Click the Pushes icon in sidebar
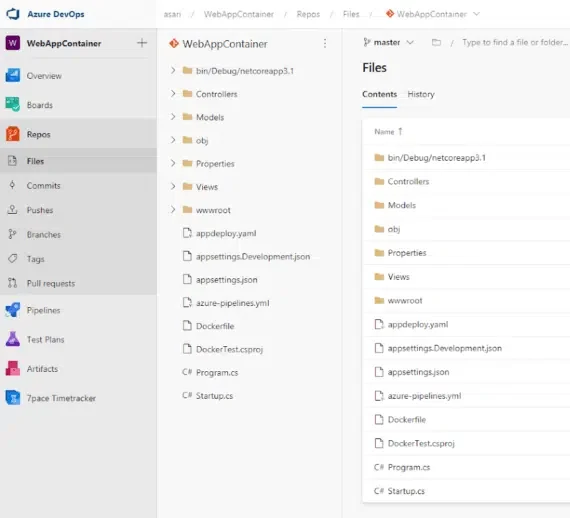The width and height of the screenshot is (570, 518). pyautogui.click(x=12, y=210)
